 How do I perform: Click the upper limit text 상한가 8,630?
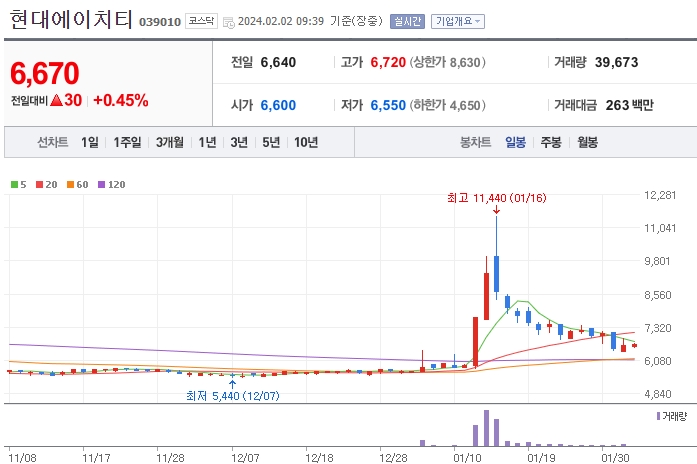tap(448, 62)
